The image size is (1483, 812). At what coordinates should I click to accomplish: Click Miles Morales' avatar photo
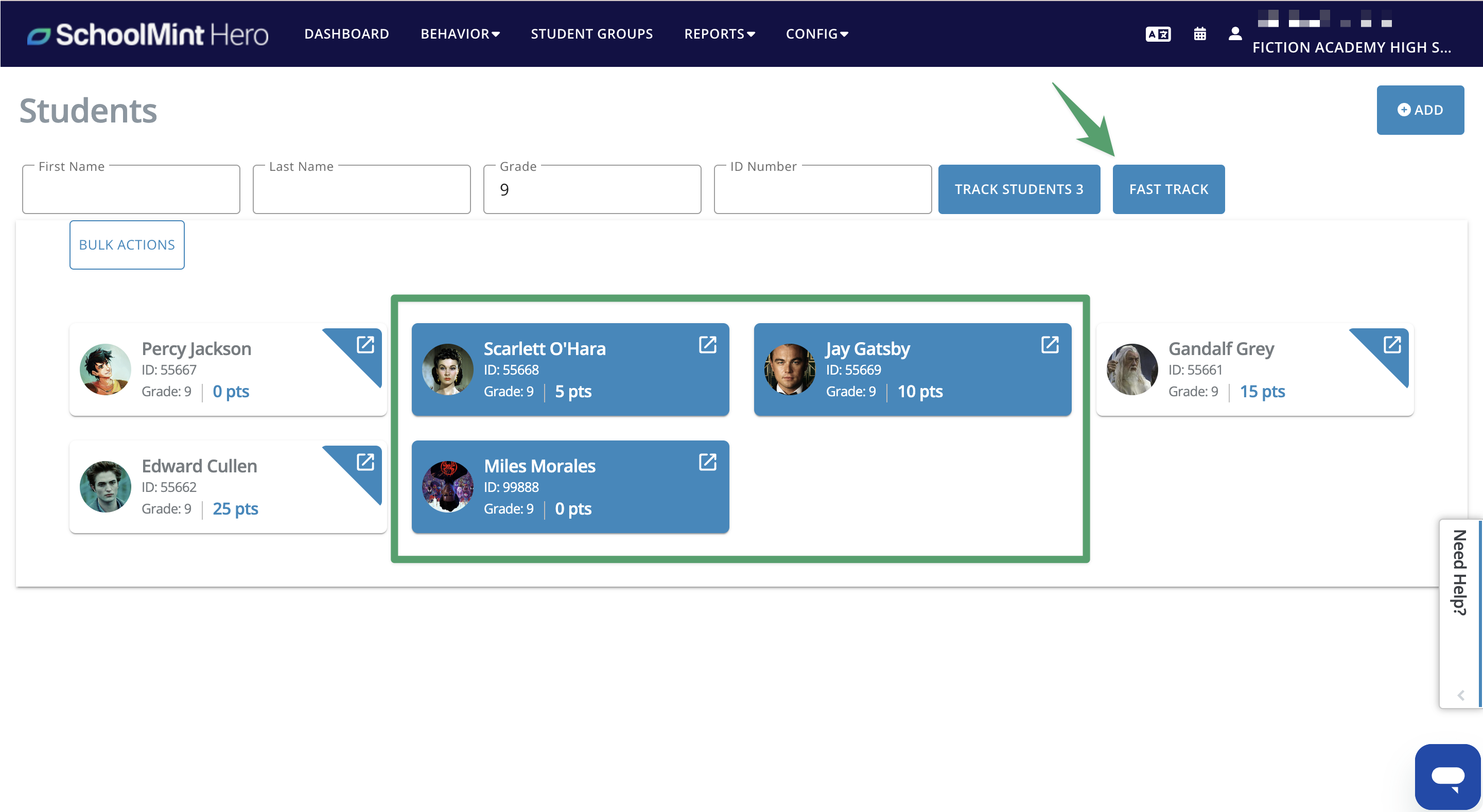click(x=447, y=487)
